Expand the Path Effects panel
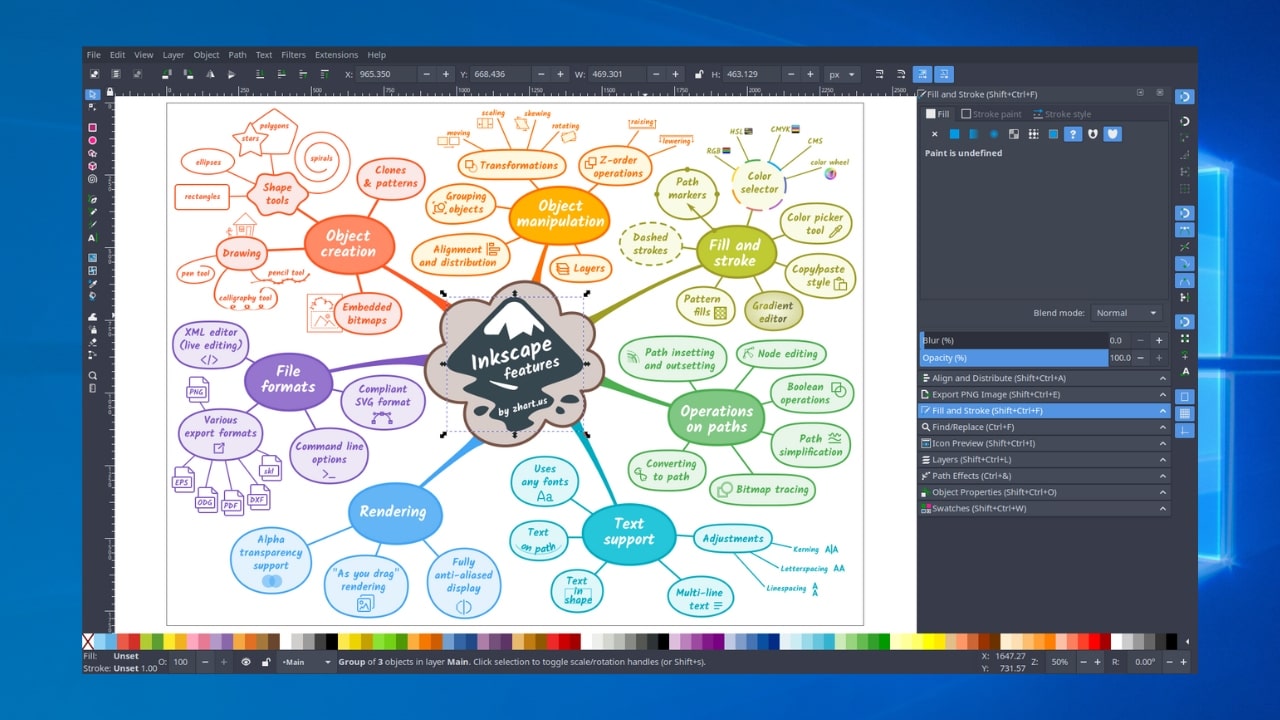Viewport: 1280px width, 720px height. pos(1043,476)
